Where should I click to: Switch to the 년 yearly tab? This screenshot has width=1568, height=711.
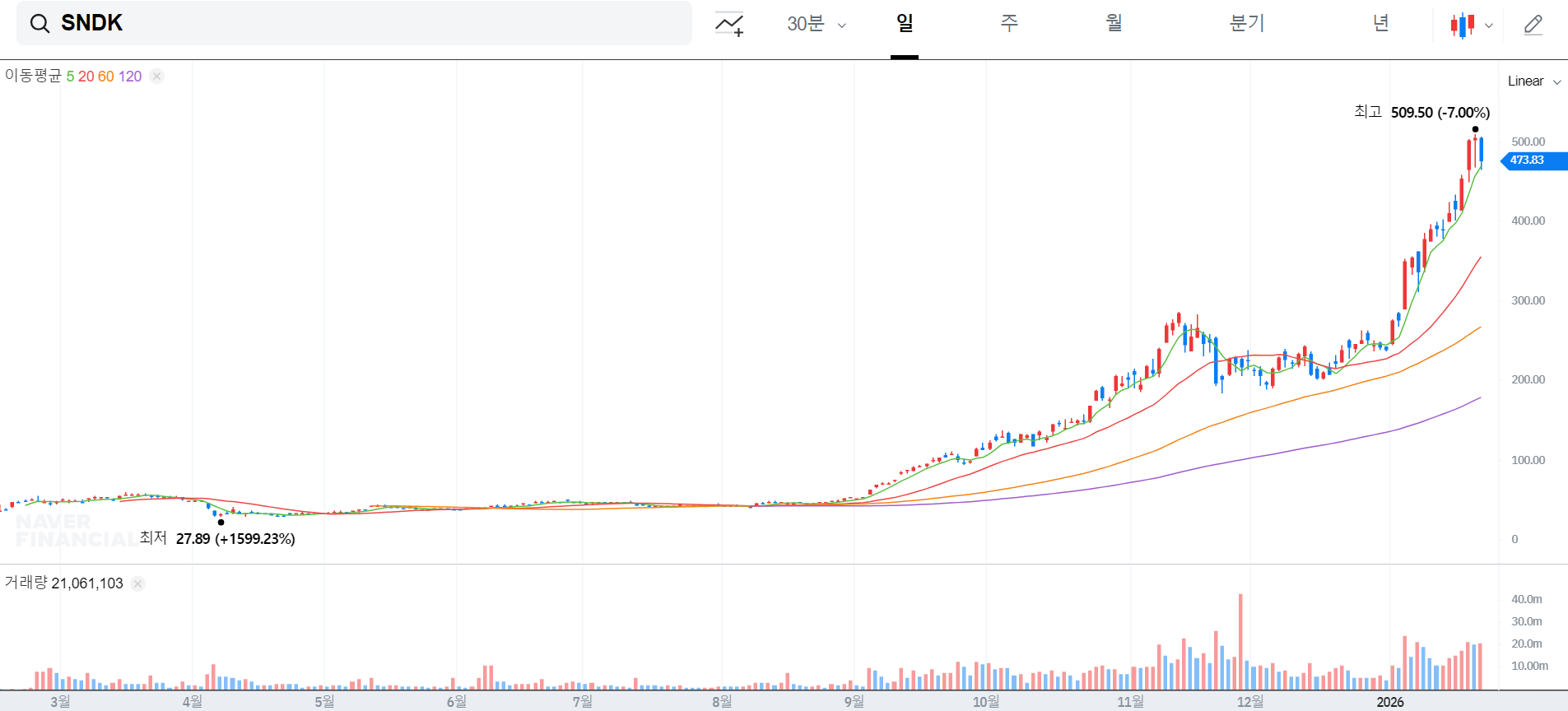pos(1381,23)
